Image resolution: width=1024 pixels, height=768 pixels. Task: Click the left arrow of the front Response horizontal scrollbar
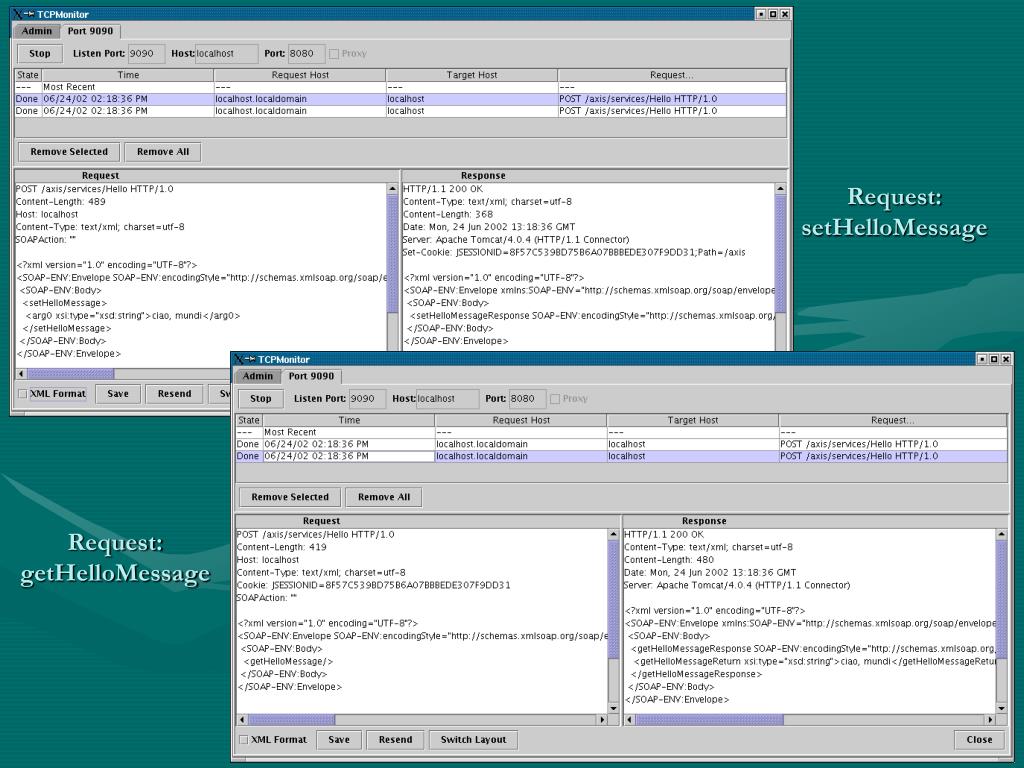pyautogui.click(x=630, y=720)
